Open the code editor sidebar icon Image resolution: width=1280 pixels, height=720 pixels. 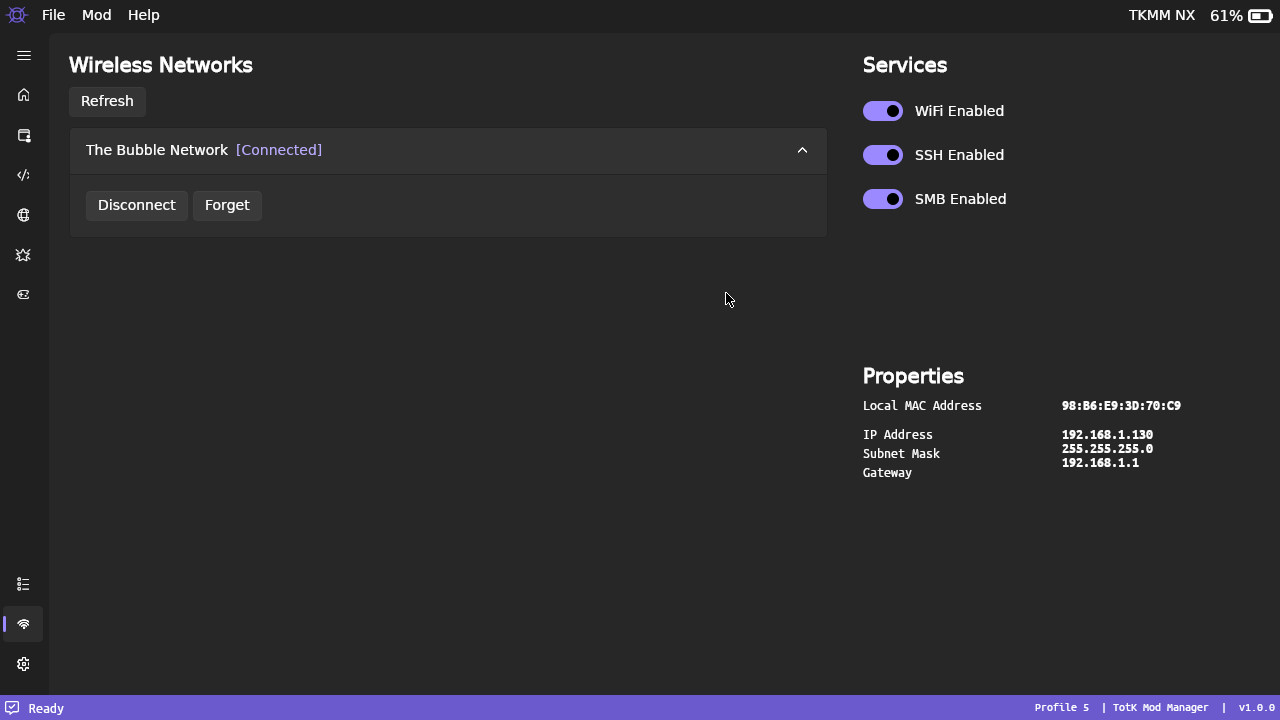click(x=23, y=175)
